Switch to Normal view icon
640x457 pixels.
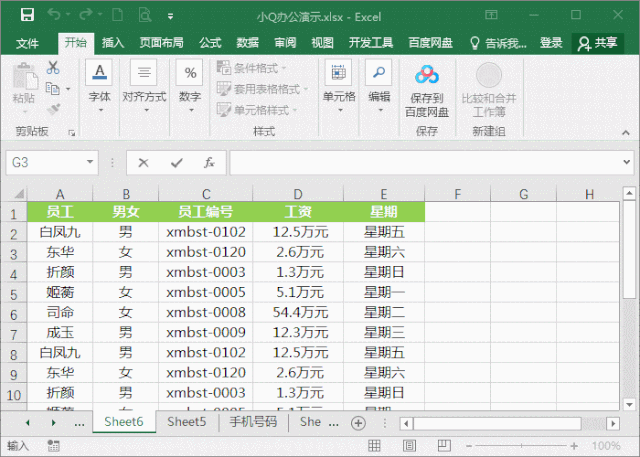tap(374, 445)
